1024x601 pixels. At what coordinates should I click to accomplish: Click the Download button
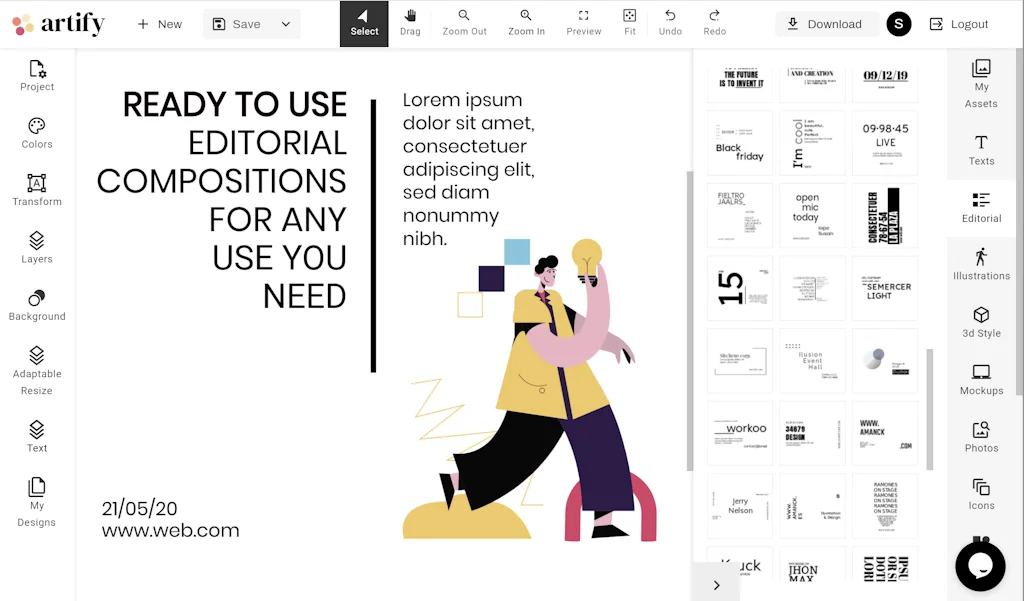826,24
